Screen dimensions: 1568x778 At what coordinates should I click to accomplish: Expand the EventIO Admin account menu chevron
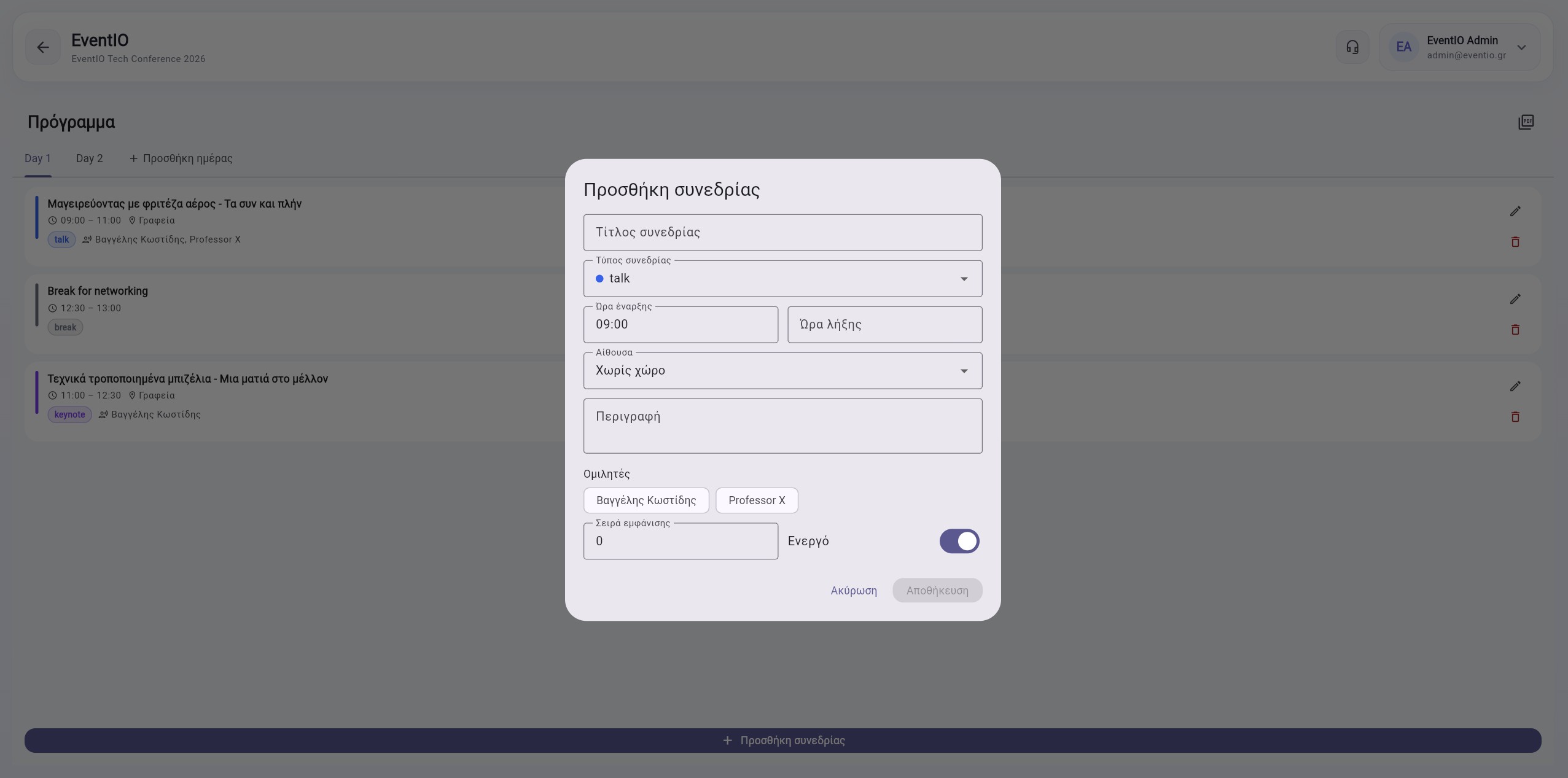pyautogui.click(x=1521, y=47)
